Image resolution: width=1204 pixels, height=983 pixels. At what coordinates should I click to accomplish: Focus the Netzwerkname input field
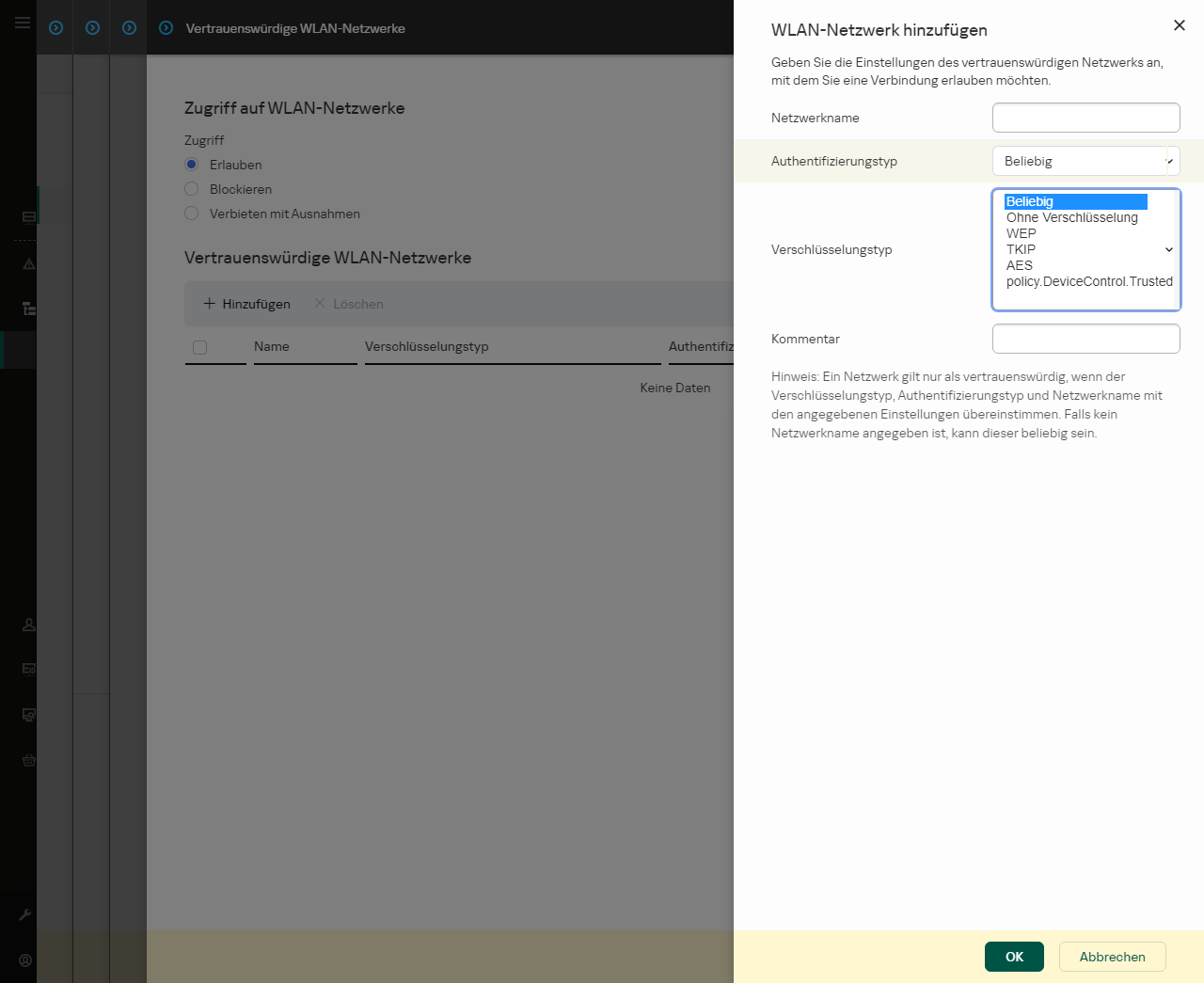pyautogui.click(x=1085, y=118)
